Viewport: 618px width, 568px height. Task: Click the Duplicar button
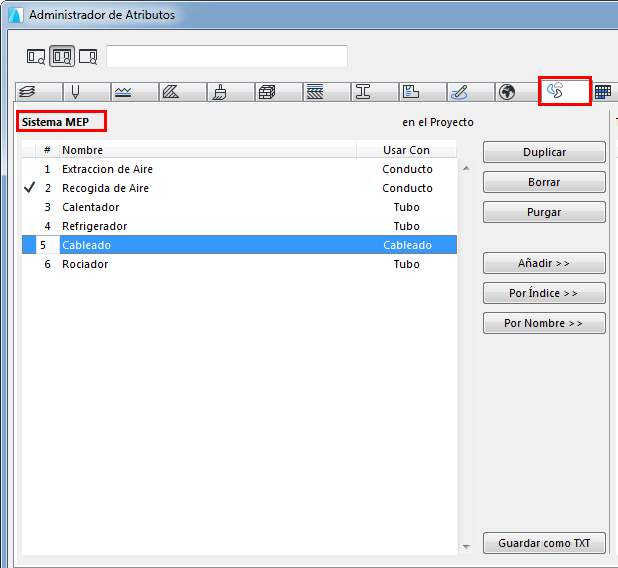[x=544, y=152]
